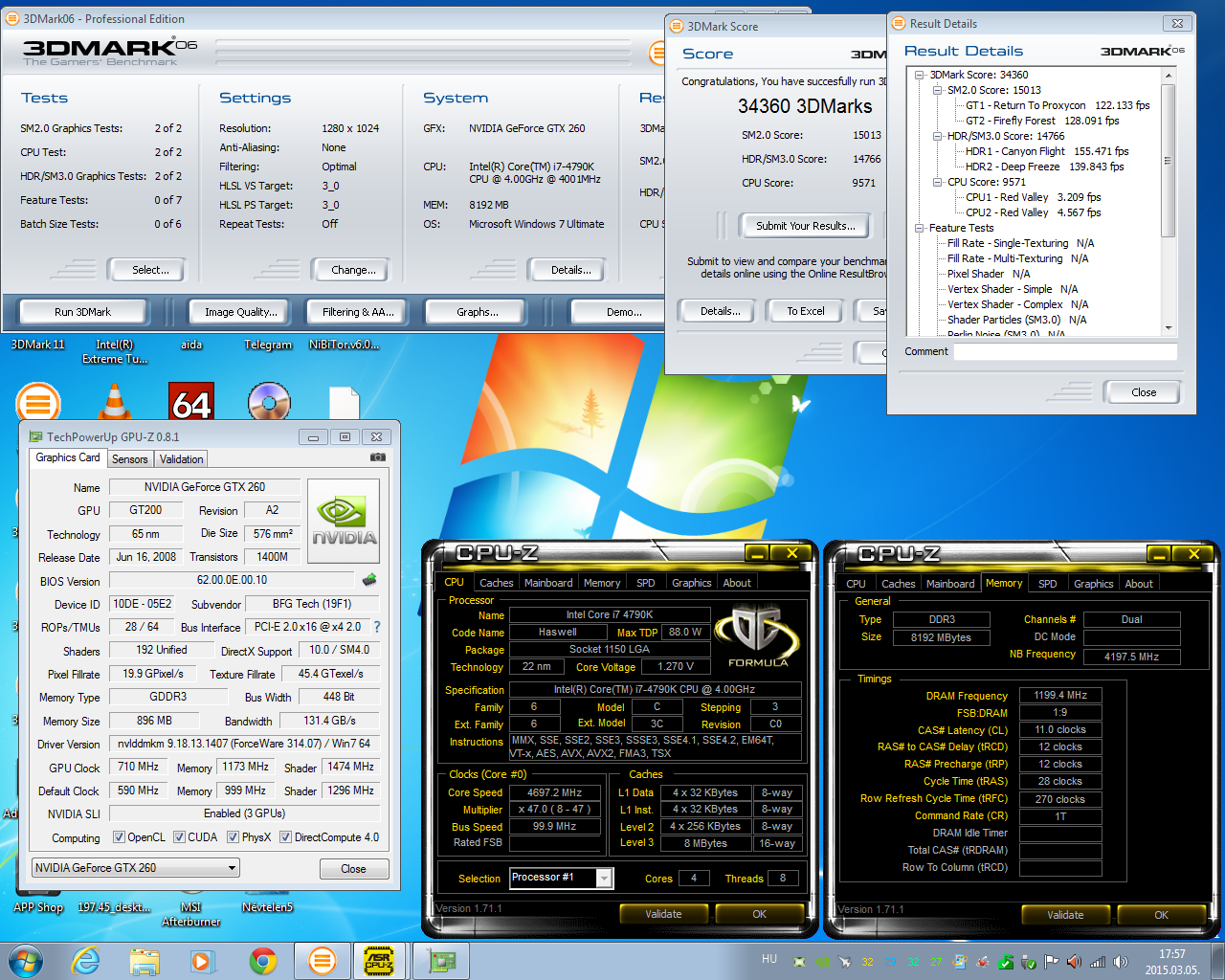1225x980 pixels.
Task: Click the NVIDIA tray icon
Action: click(823, 962)
